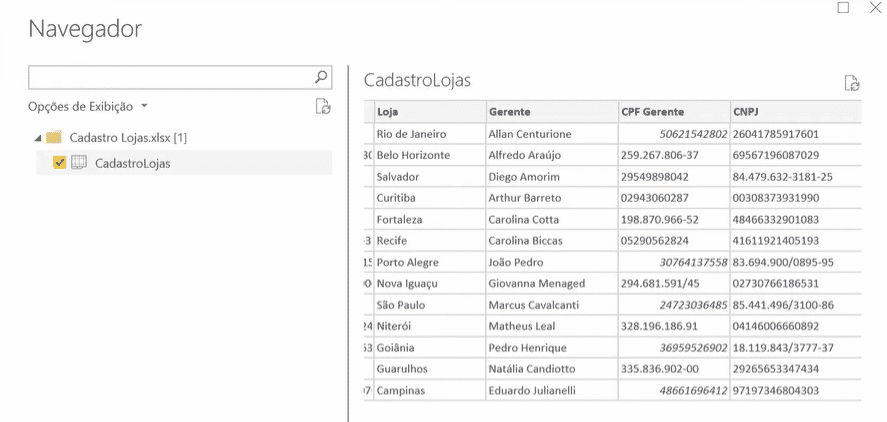
Task: Click the Rio de Janeiro cell
Action: [x=430, y=134]
